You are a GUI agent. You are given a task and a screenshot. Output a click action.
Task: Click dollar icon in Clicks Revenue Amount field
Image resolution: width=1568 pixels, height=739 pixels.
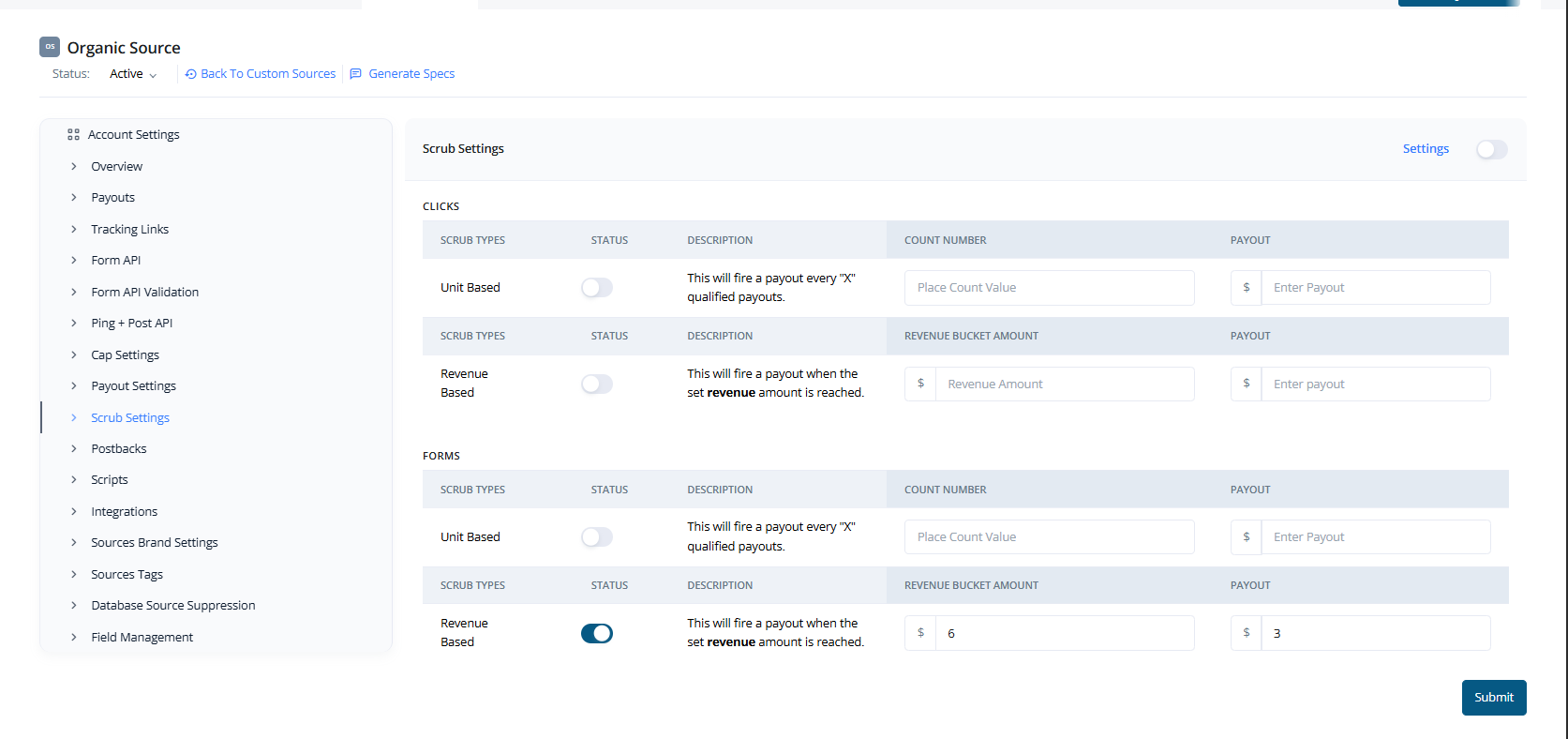coord(920,384)
